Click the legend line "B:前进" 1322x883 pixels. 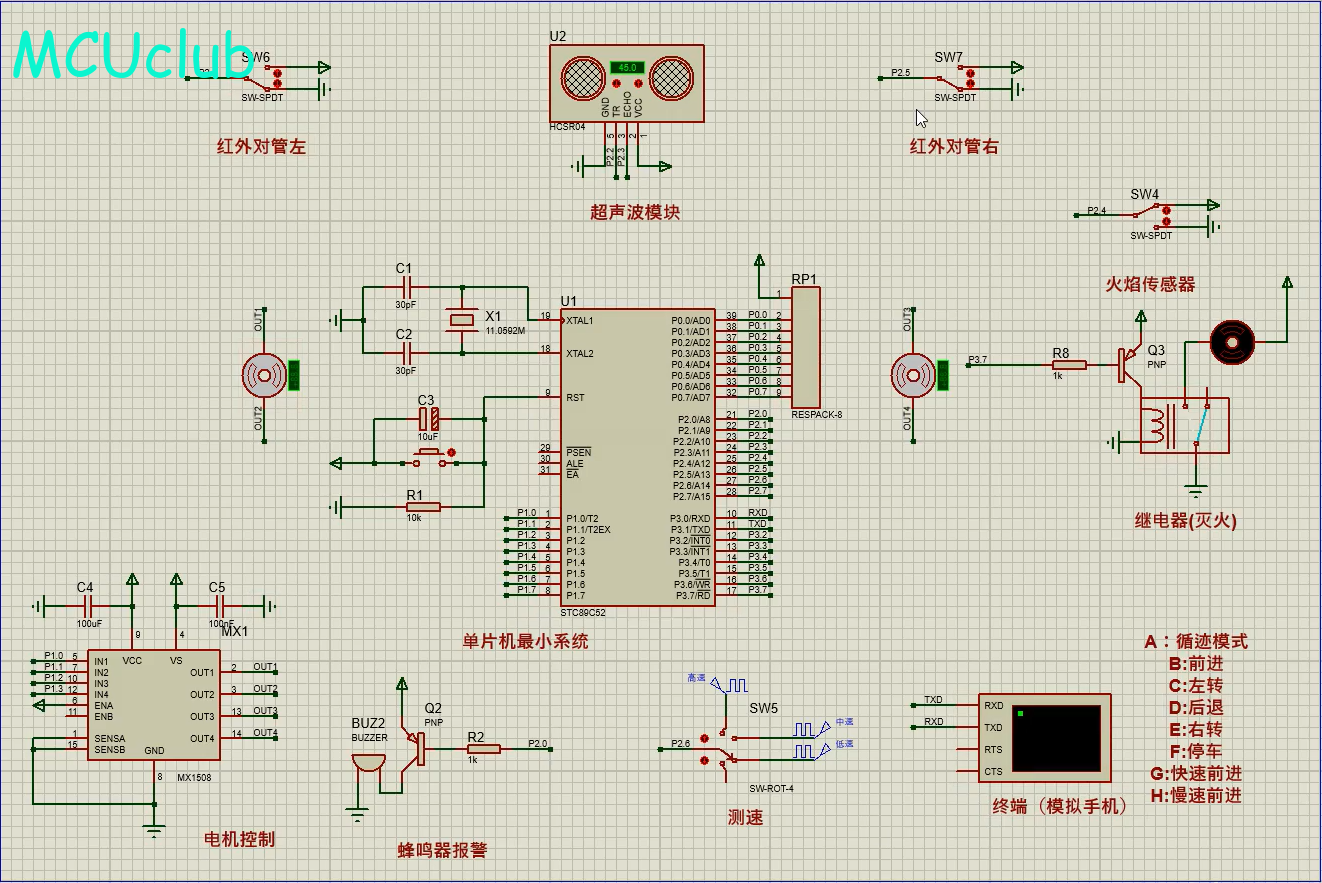tap(1196, 663)
